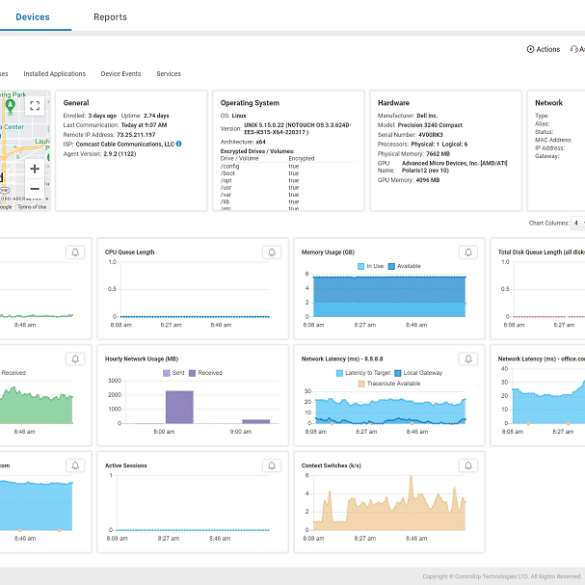Viewport: 585px width, 585px height.
Task: Click the /usr encrypted drive row
Action: [288, 187]
